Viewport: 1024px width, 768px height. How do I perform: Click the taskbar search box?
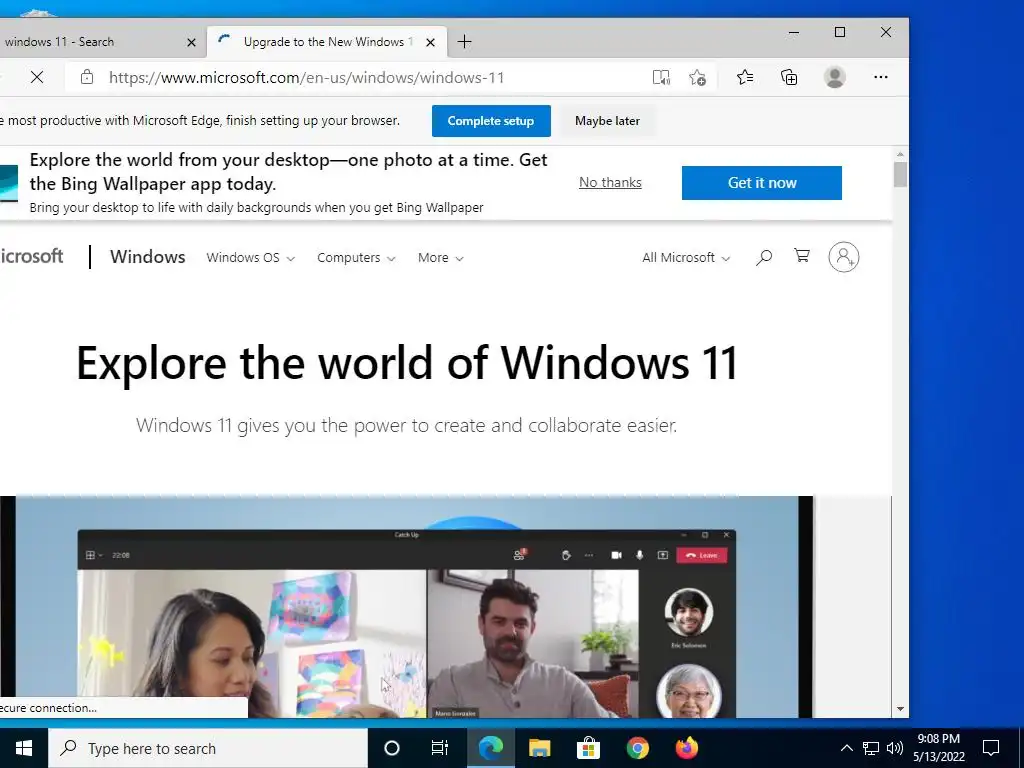click(208, 748)
